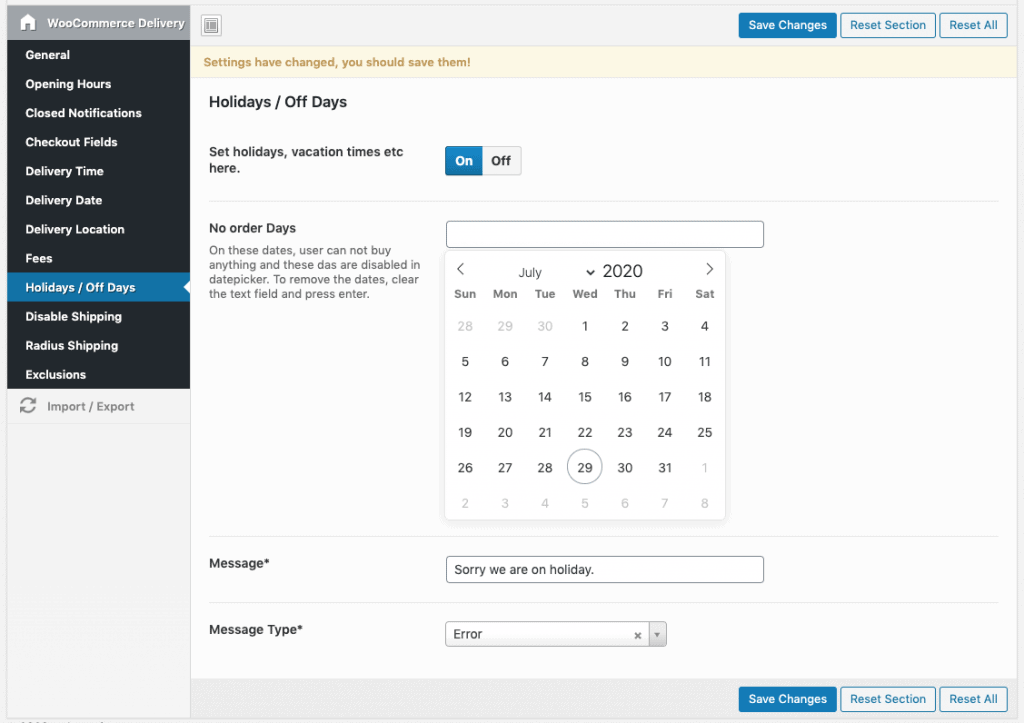Screen dimensions: 1024x723
Task: Go to next month in datepicker
Action: [709, 269]
